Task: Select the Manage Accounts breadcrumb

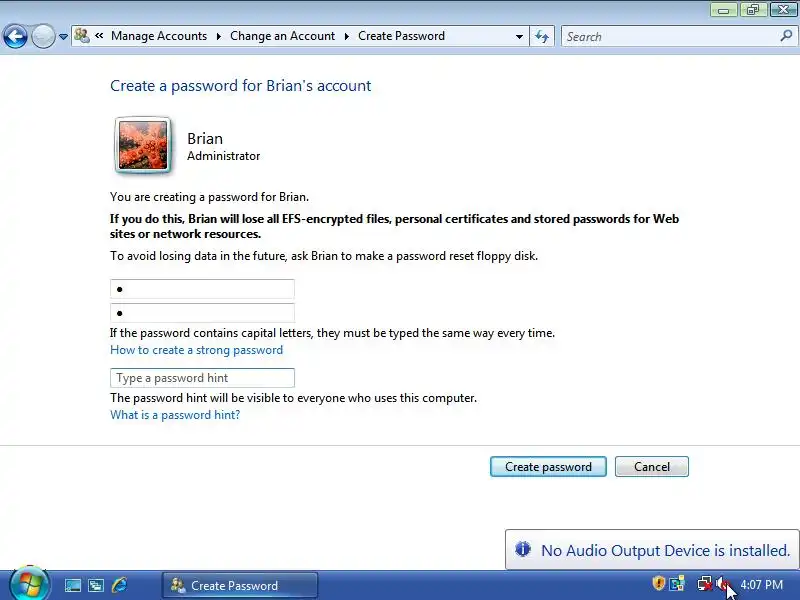Action: 159,36
